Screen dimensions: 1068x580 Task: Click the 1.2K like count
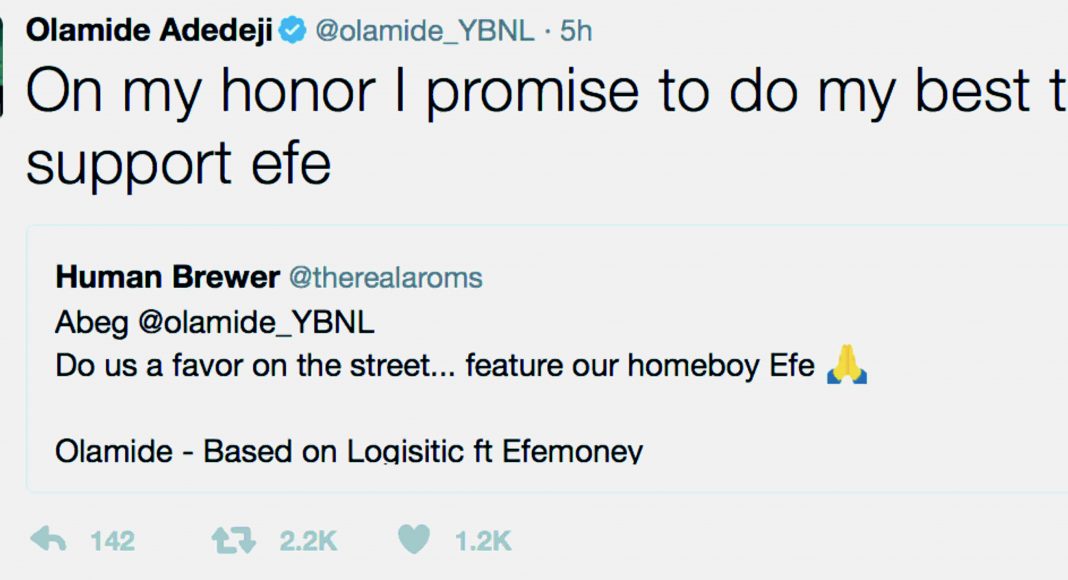point(483,541)
